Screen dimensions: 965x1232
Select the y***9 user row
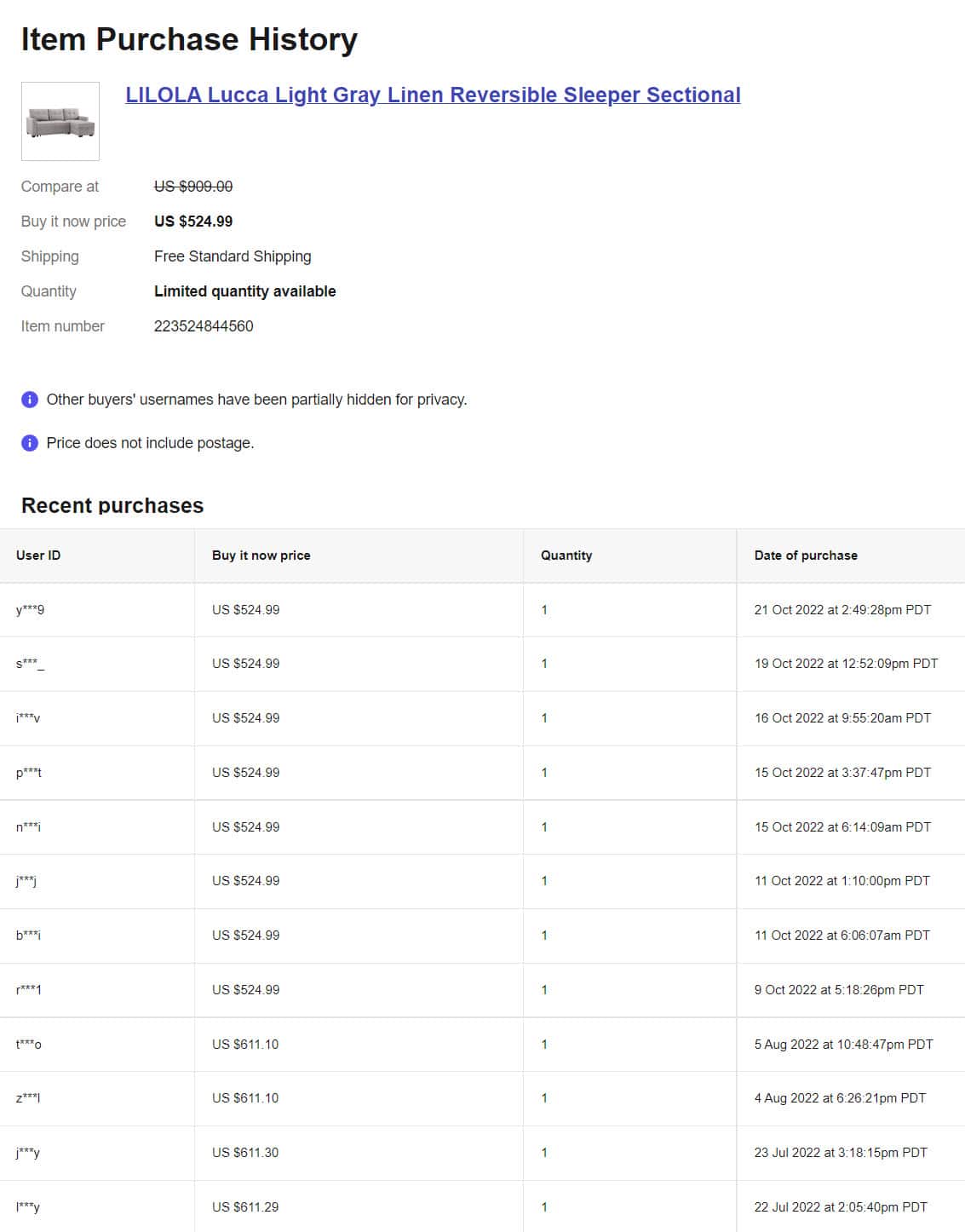(x=482, y=610)
